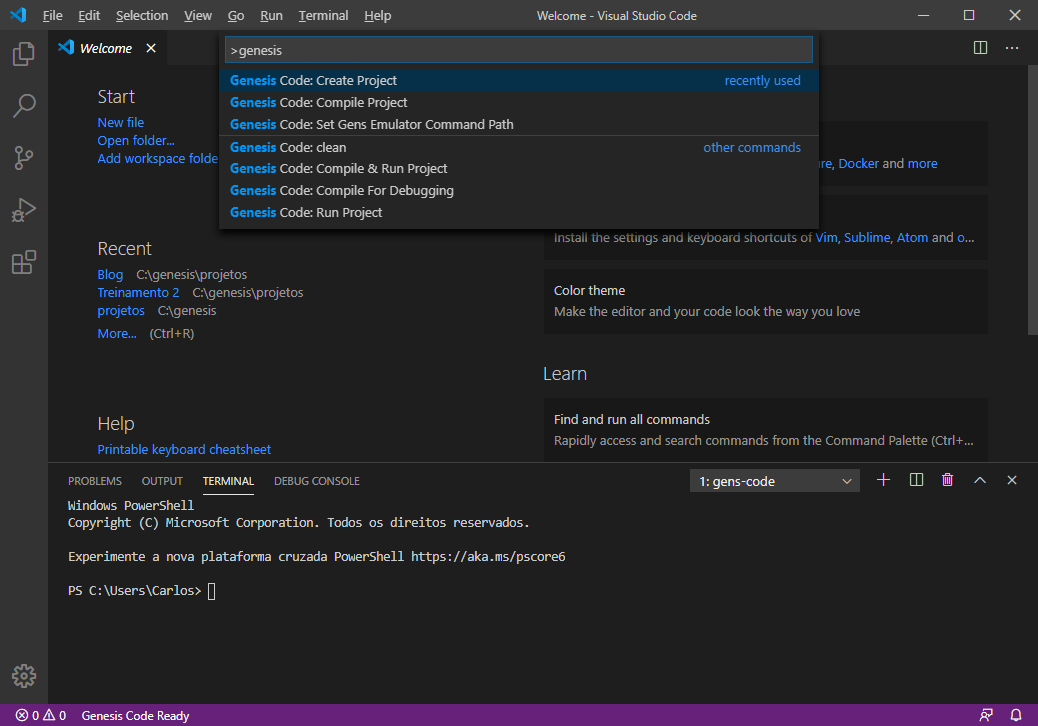
Task: Open Printable keyboard cheatsheet link
Action: tap(184, 449)
